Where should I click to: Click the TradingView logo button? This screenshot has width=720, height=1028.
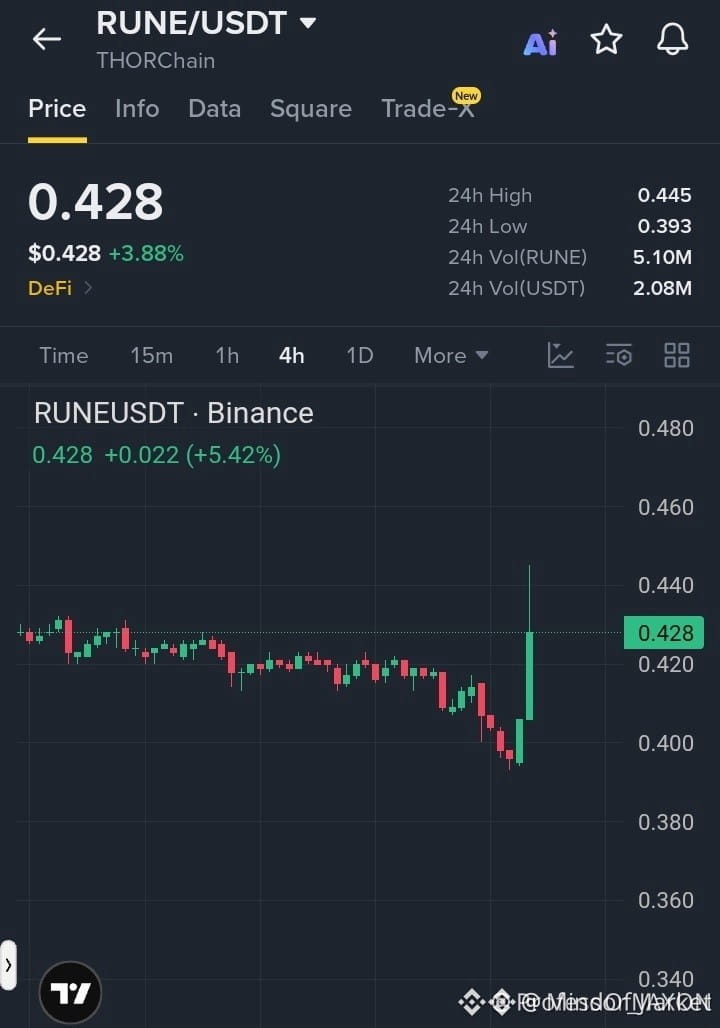click(70, 993)
